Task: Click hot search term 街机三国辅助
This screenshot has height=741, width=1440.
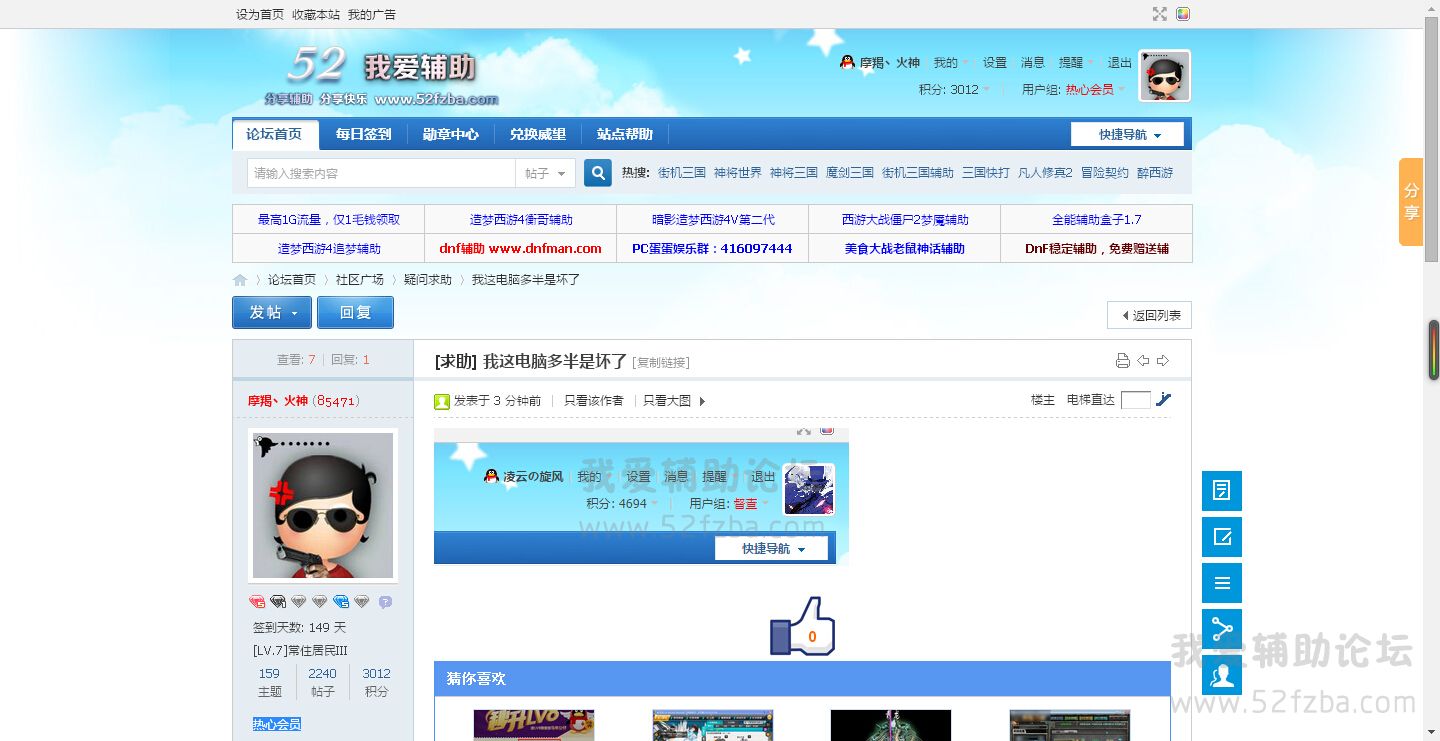Action: click(x=918, y=173)
